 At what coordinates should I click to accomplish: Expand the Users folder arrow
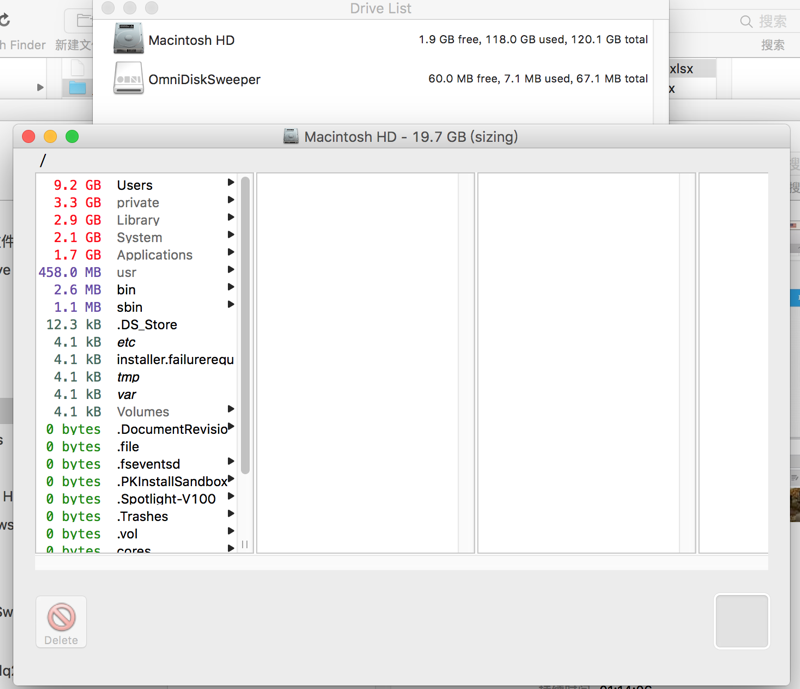(x=231, y=182)
